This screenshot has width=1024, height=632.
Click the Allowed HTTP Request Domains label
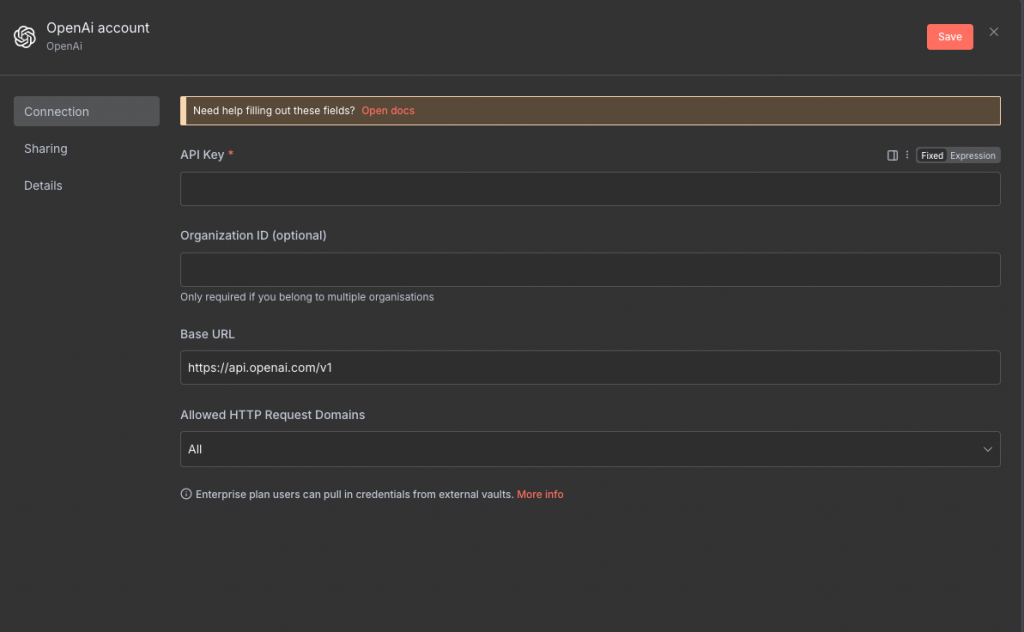tap(272, 415)
